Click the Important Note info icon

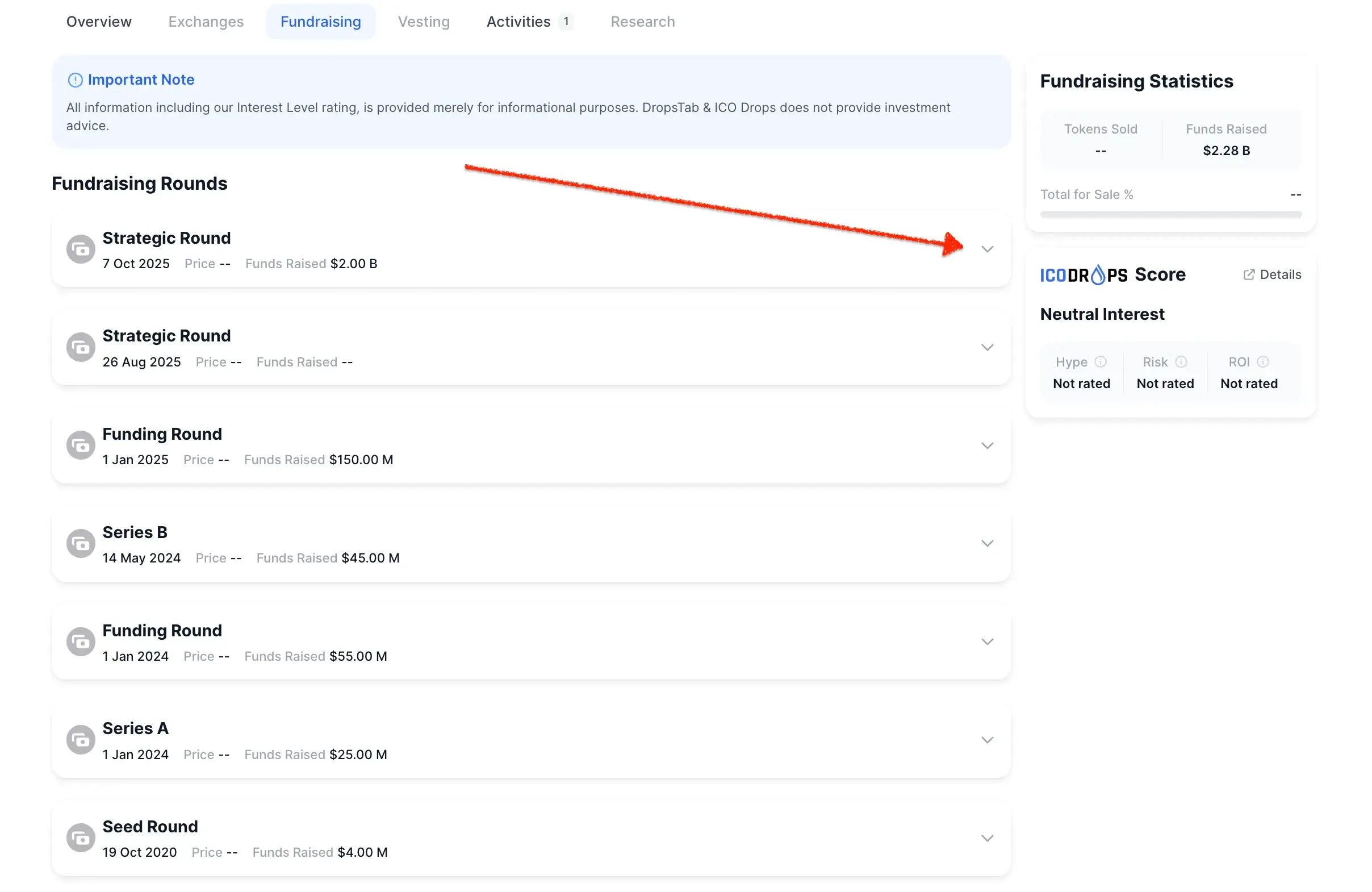(75, 80)
